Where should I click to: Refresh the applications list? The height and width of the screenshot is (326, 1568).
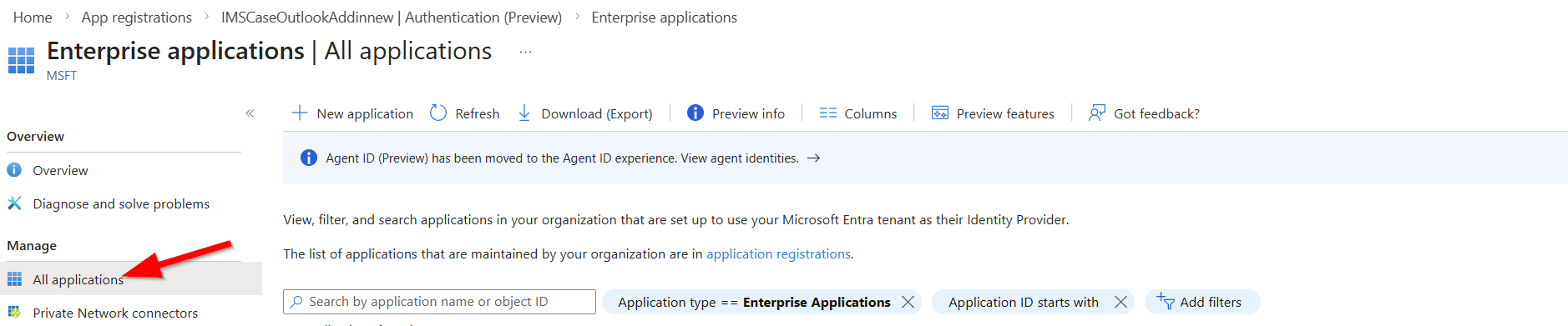[x=464, y=113]
